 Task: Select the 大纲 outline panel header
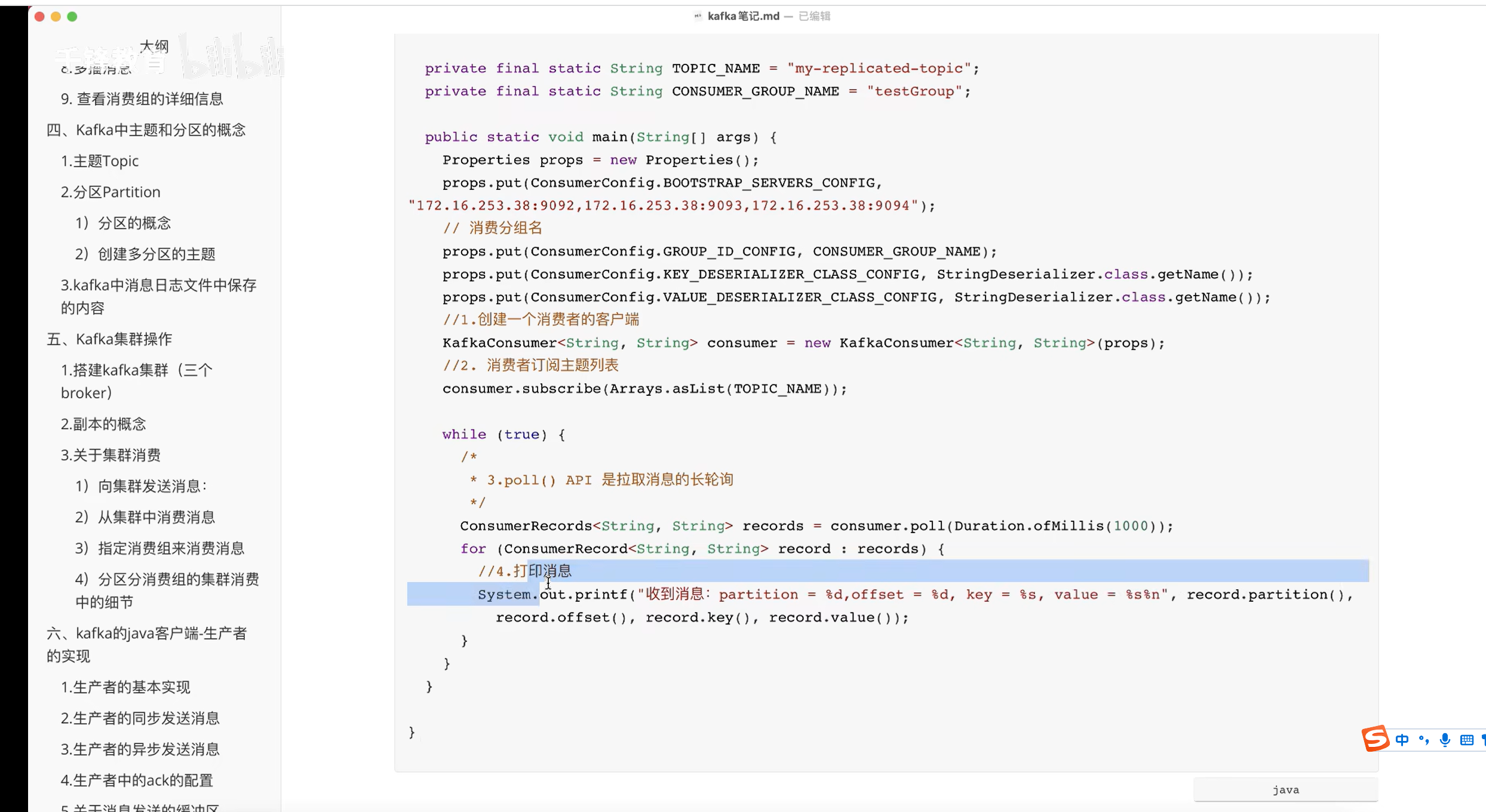point(154,46)
